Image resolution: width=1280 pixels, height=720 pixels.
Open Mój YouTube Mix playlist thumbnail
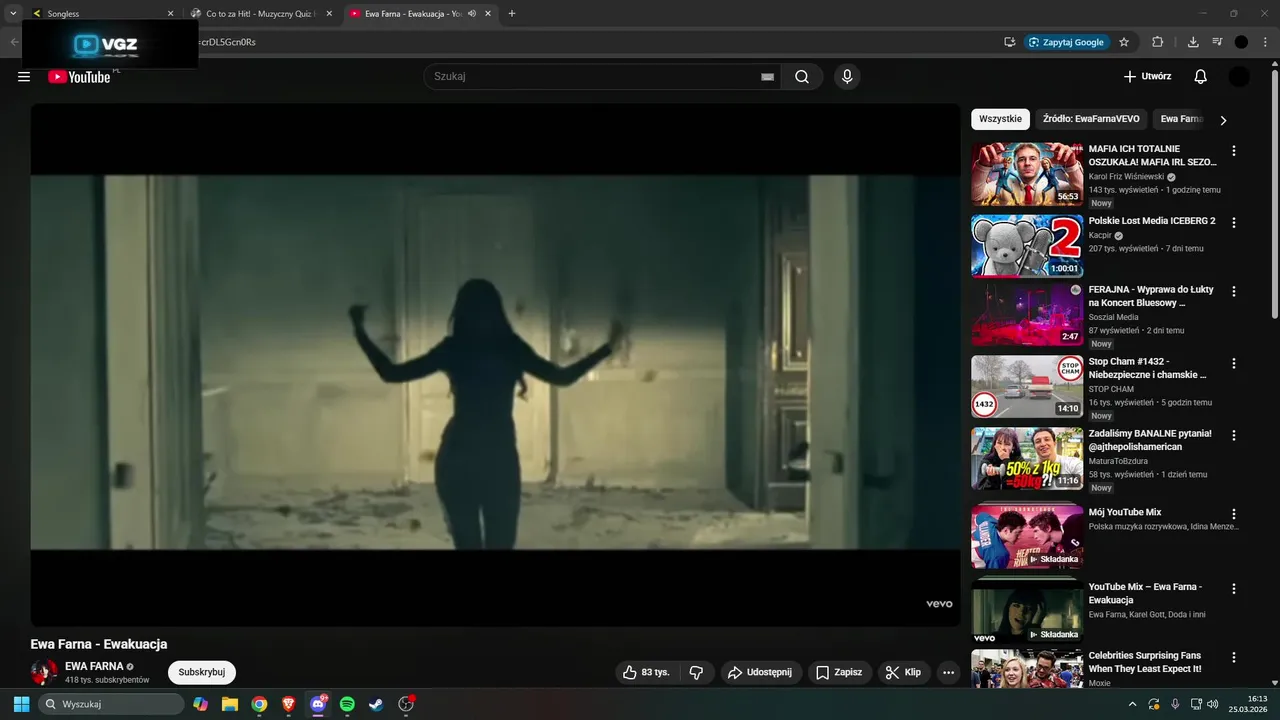tap(1027, 537)
